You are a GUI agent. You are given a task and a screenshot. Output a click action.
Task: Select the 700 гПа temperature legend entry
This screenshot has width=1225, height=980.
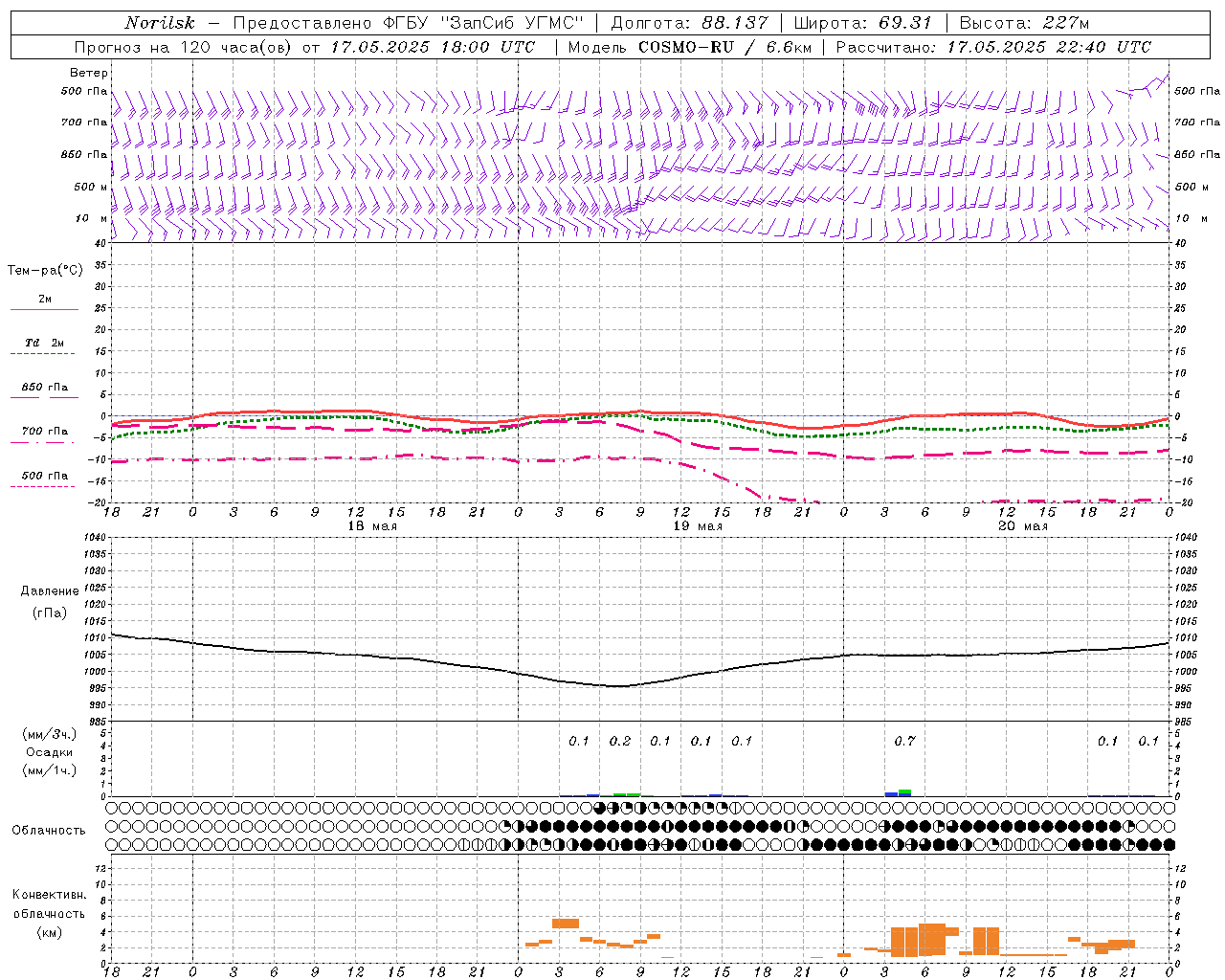pyautogui.click(x=44, y=432)
